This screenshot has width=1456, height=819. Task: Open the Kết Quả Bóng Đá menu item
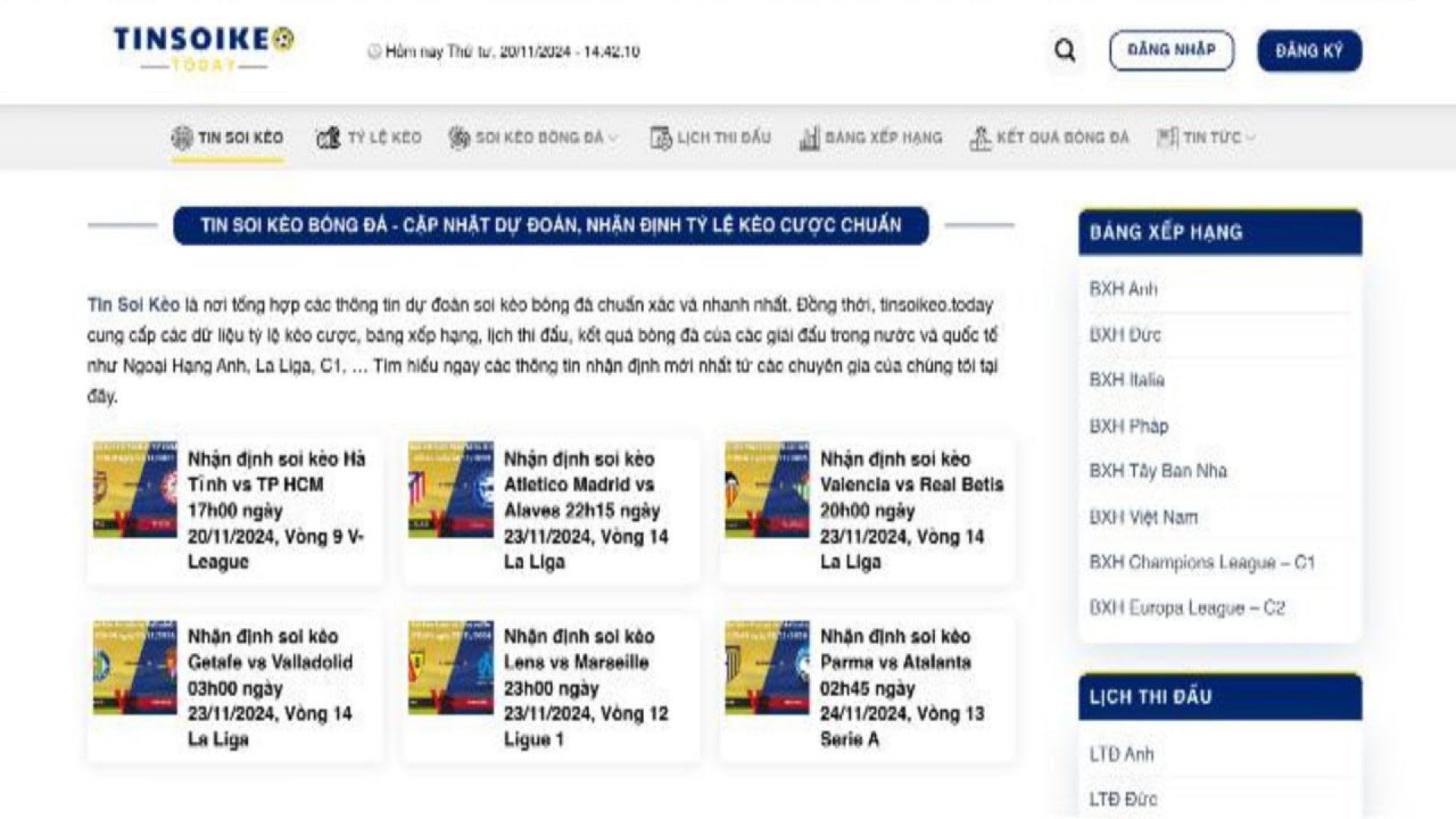[1062, 138]
